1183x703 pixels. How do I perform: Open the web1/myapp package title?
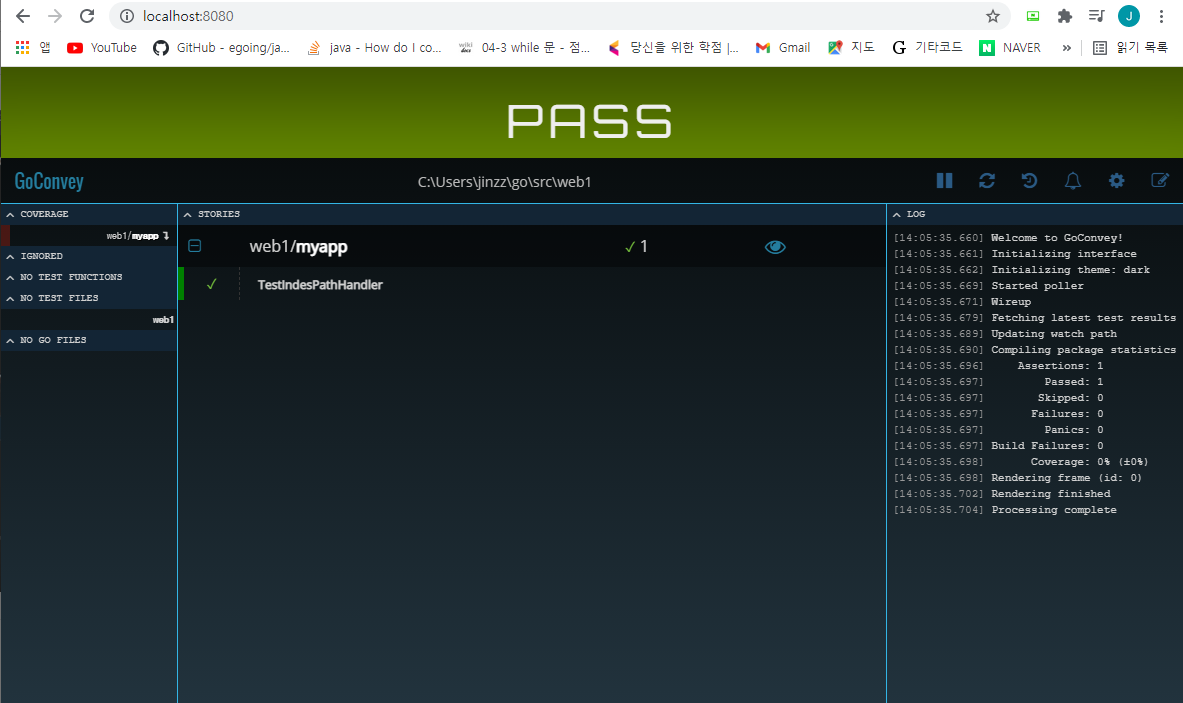pos(298,247)
